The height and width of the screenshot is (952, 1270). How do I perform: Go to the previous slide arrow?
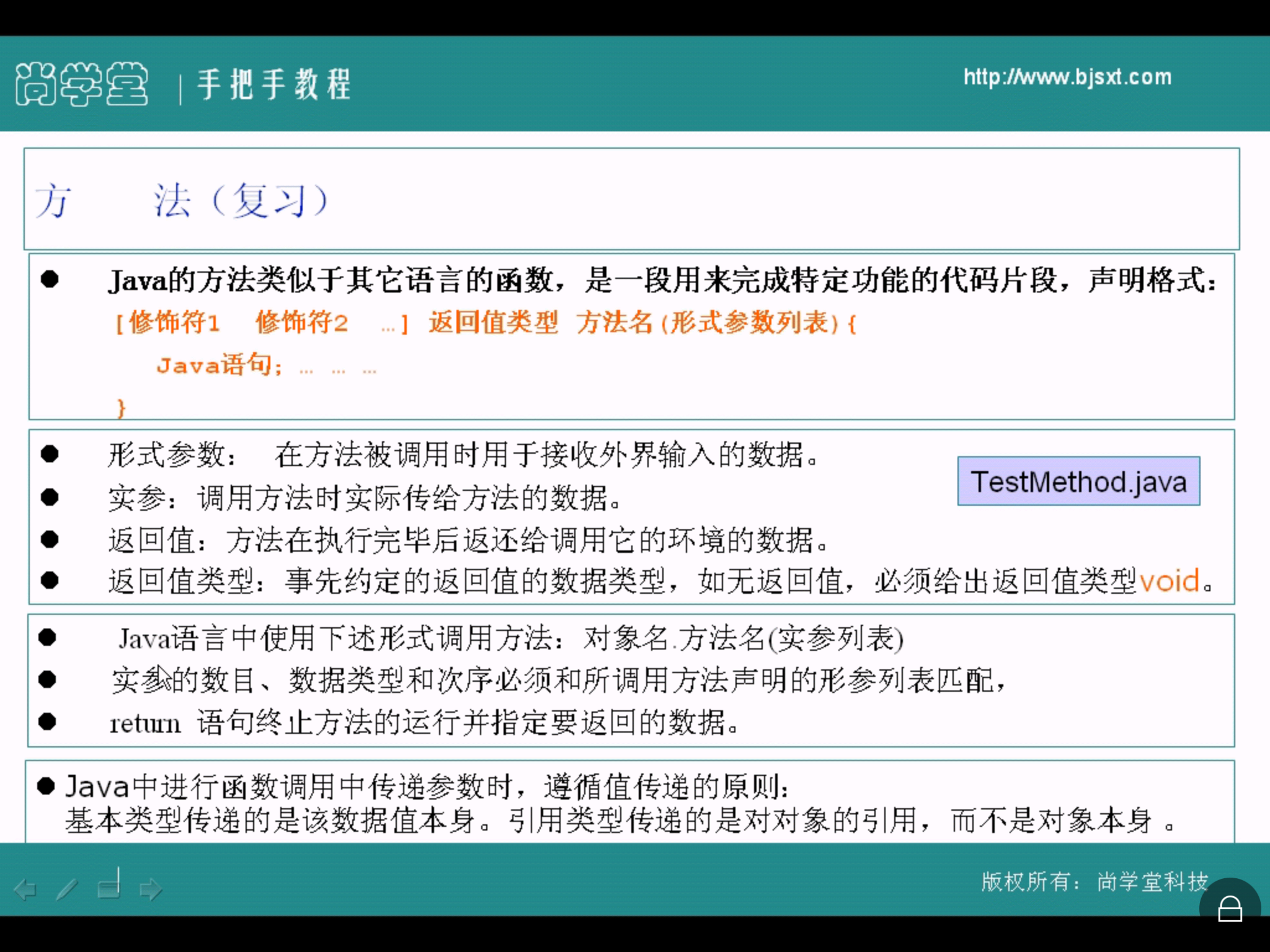(25, 889)
